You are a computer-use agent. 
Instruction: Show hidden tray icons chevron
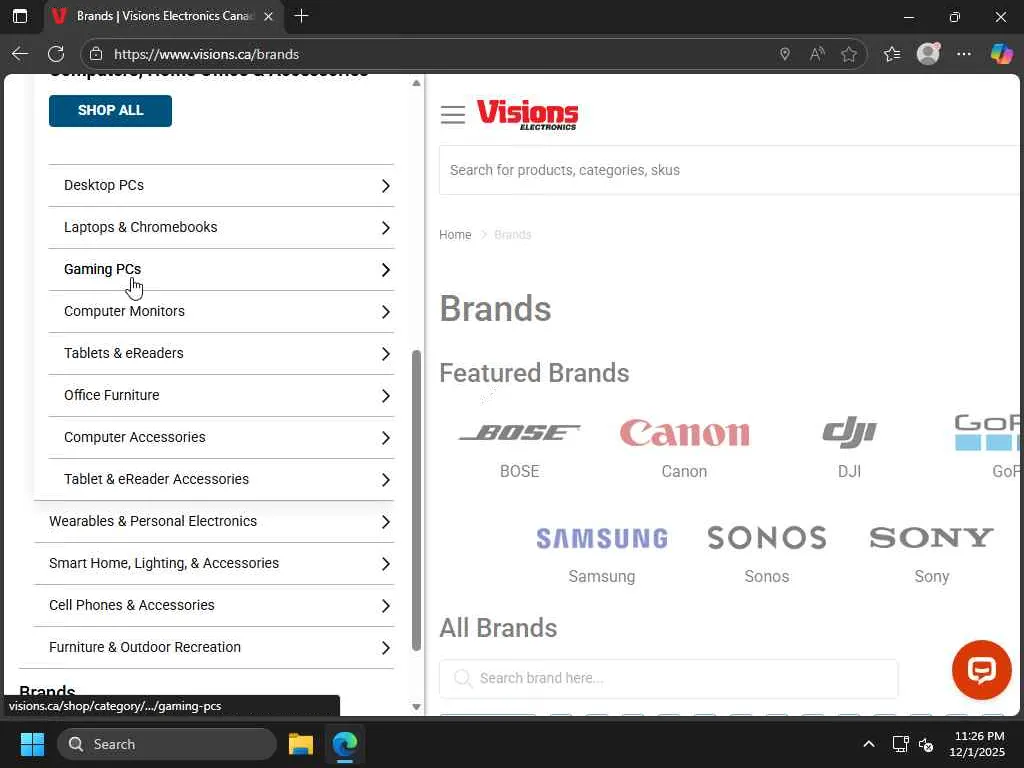click(869, 744)
